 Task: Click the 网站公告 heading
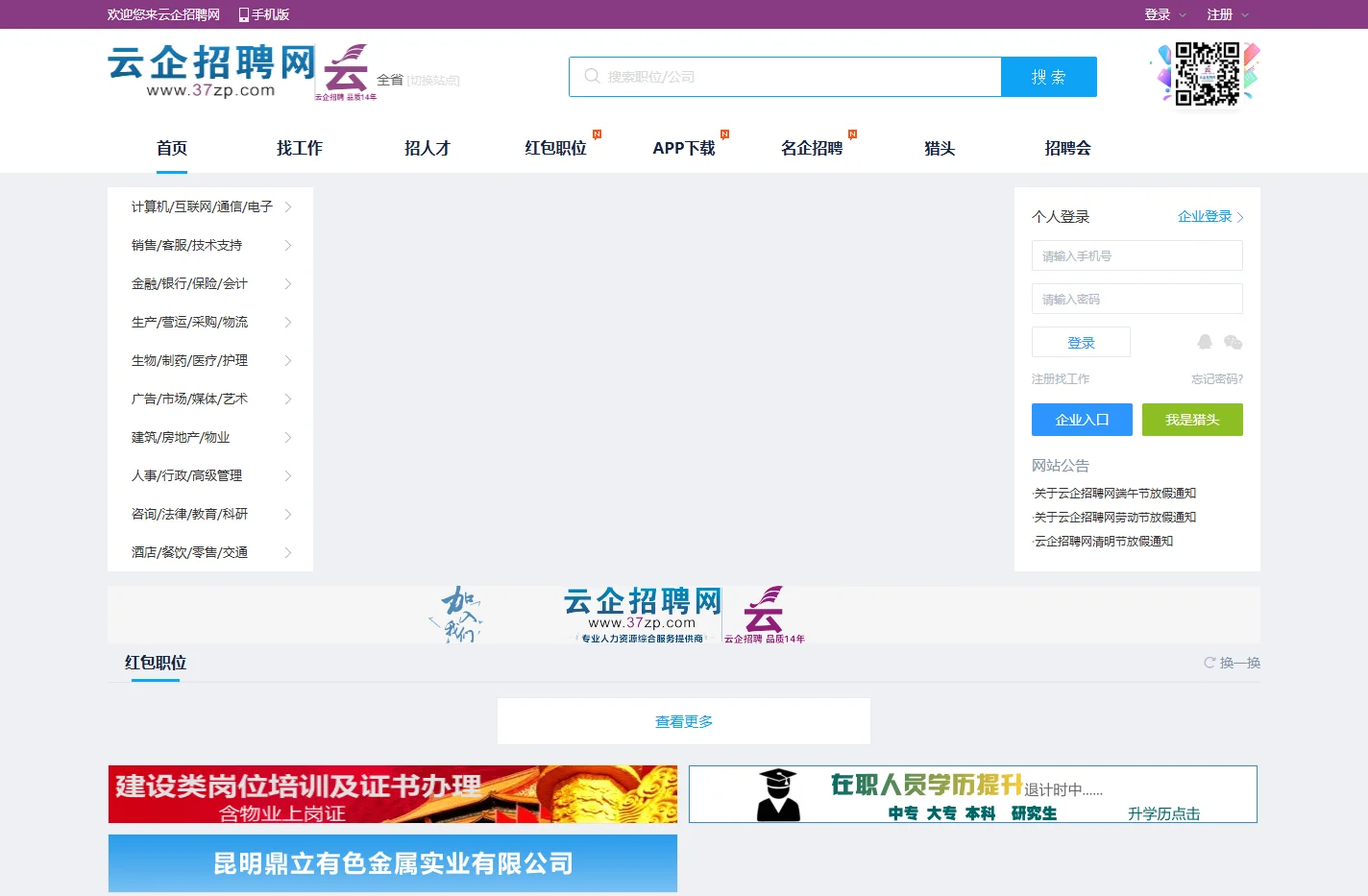[1061, 465]
